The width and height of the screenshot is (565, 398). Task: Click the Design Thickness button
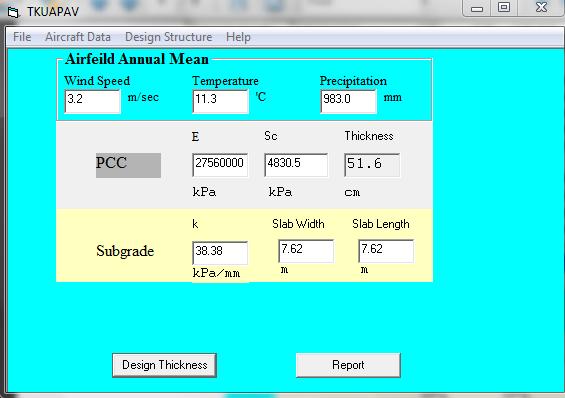(164, 365)
